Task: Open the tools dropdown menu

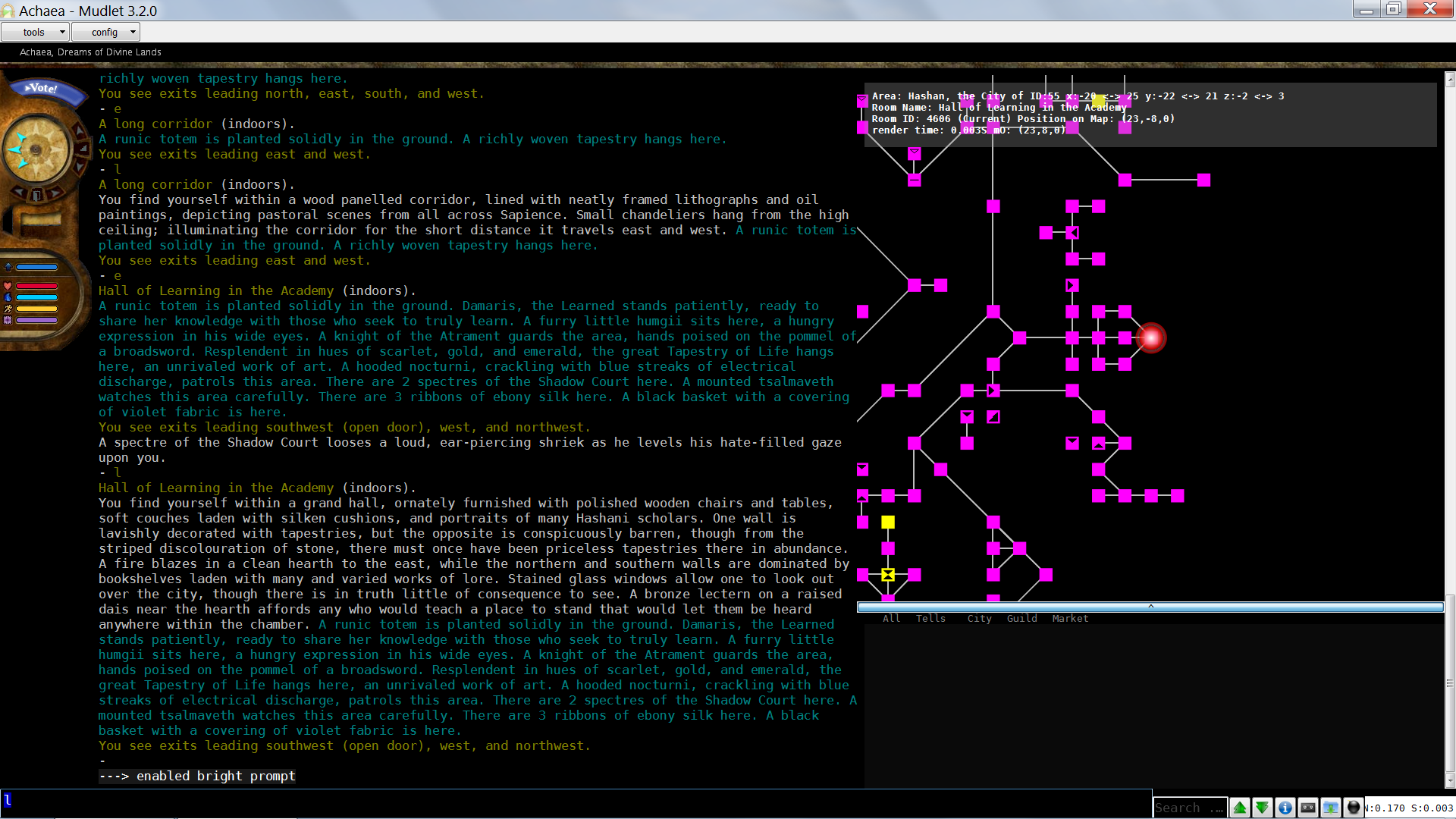Action: click(35, 32)
